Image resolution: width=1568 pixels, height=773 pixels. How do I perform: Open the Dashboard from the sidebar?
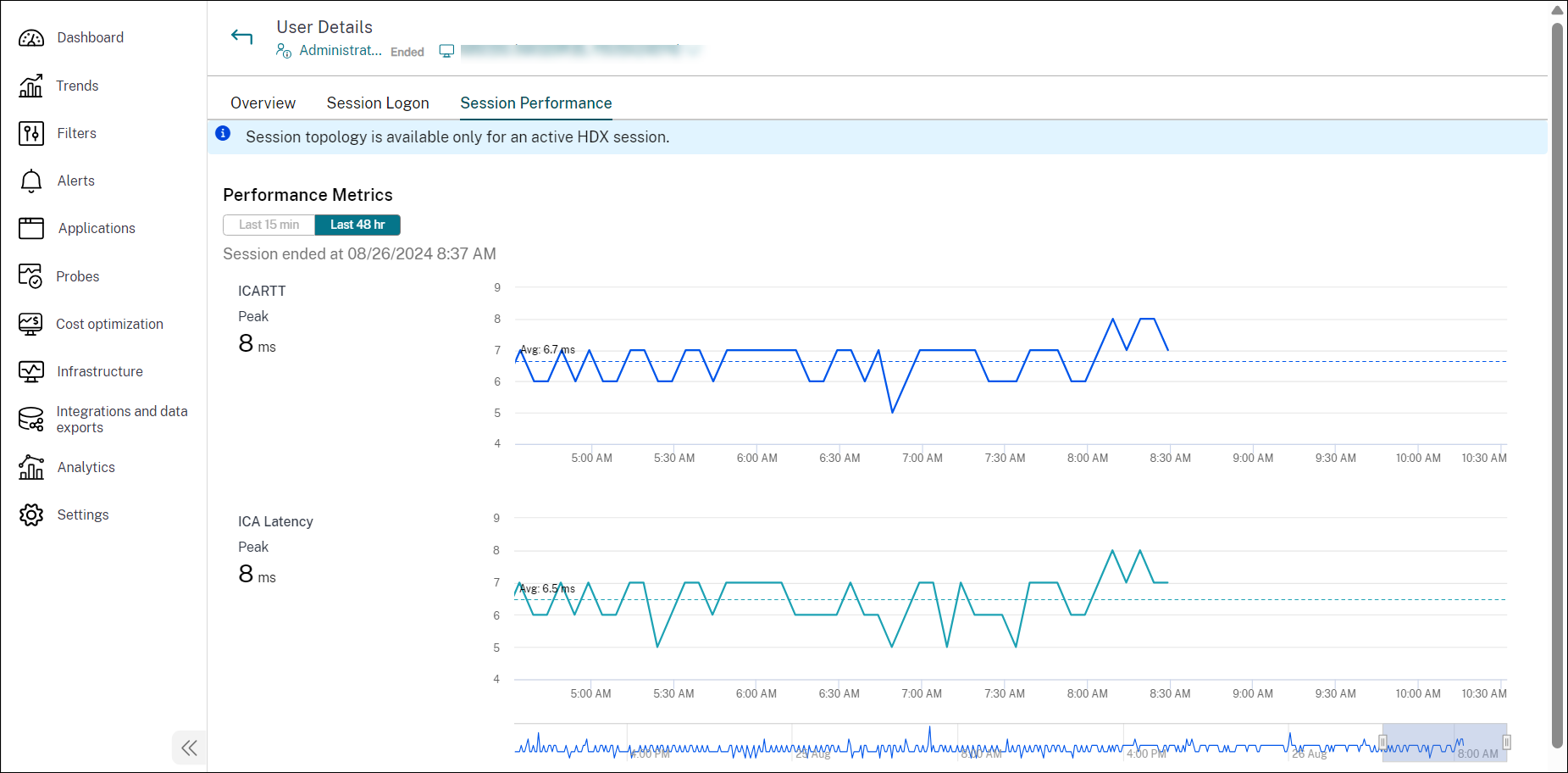click(90, 37)
